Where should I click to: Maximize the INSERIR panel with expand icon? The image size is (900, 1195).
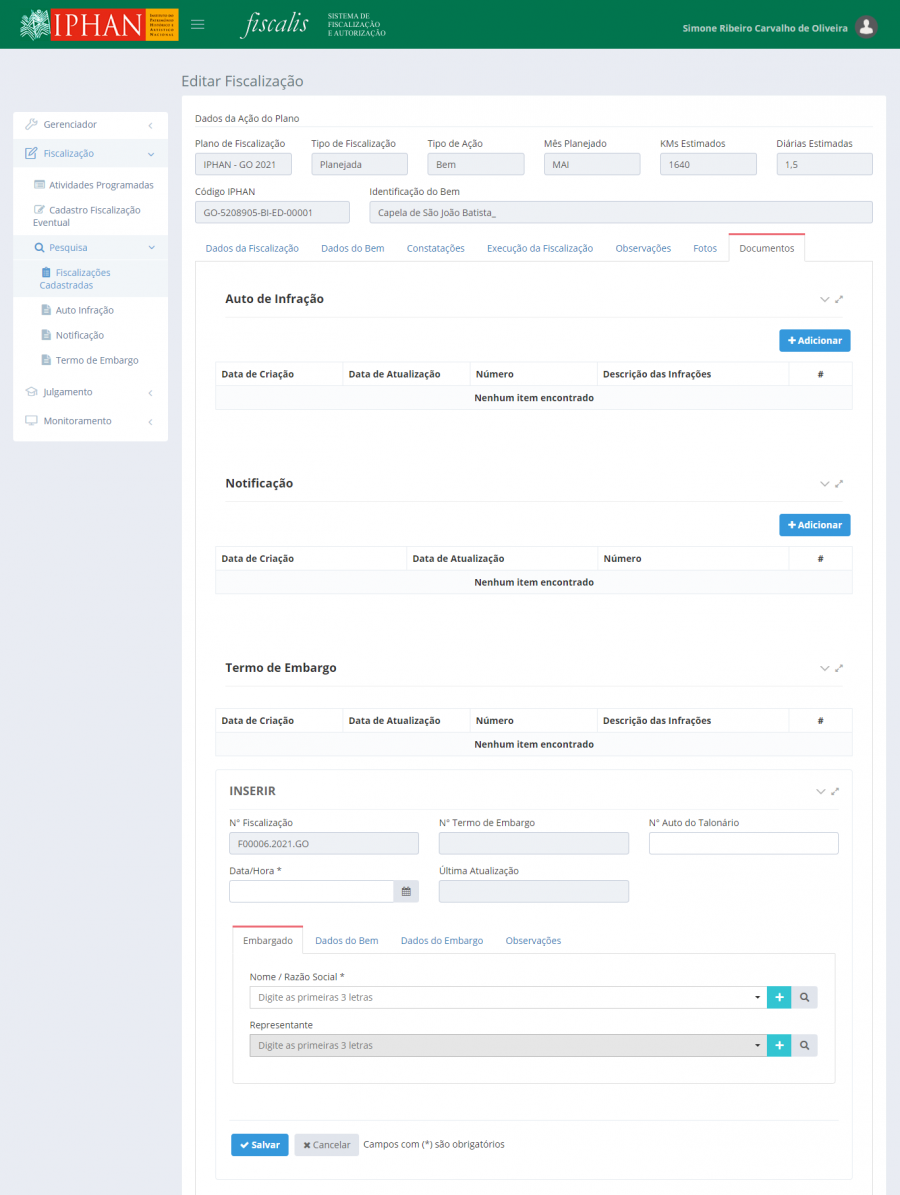coord(835,791)
